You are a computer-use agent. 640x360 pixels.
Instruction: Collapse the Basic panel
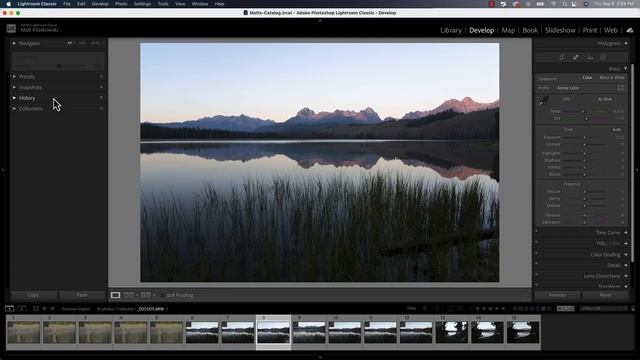625,68
